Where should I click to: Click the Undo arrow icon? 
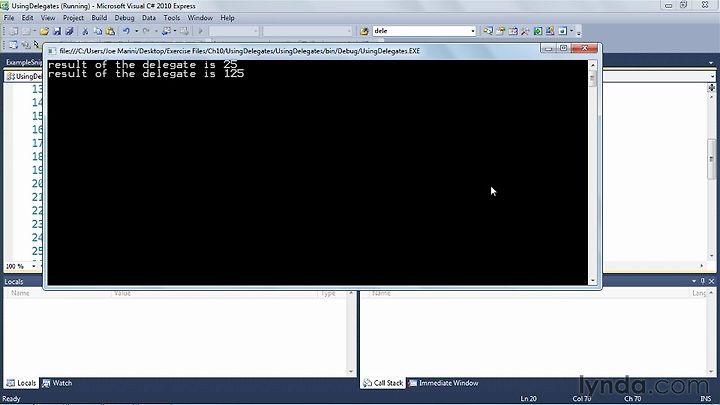pos(126,31)
